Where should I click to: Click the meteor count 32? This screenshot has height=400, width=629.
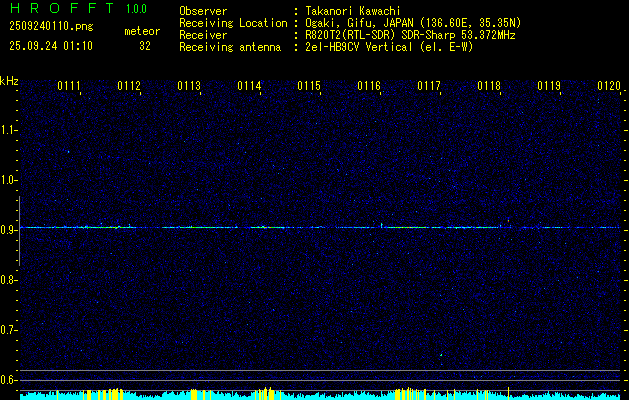pyautogui.click(x=145, y=46)
